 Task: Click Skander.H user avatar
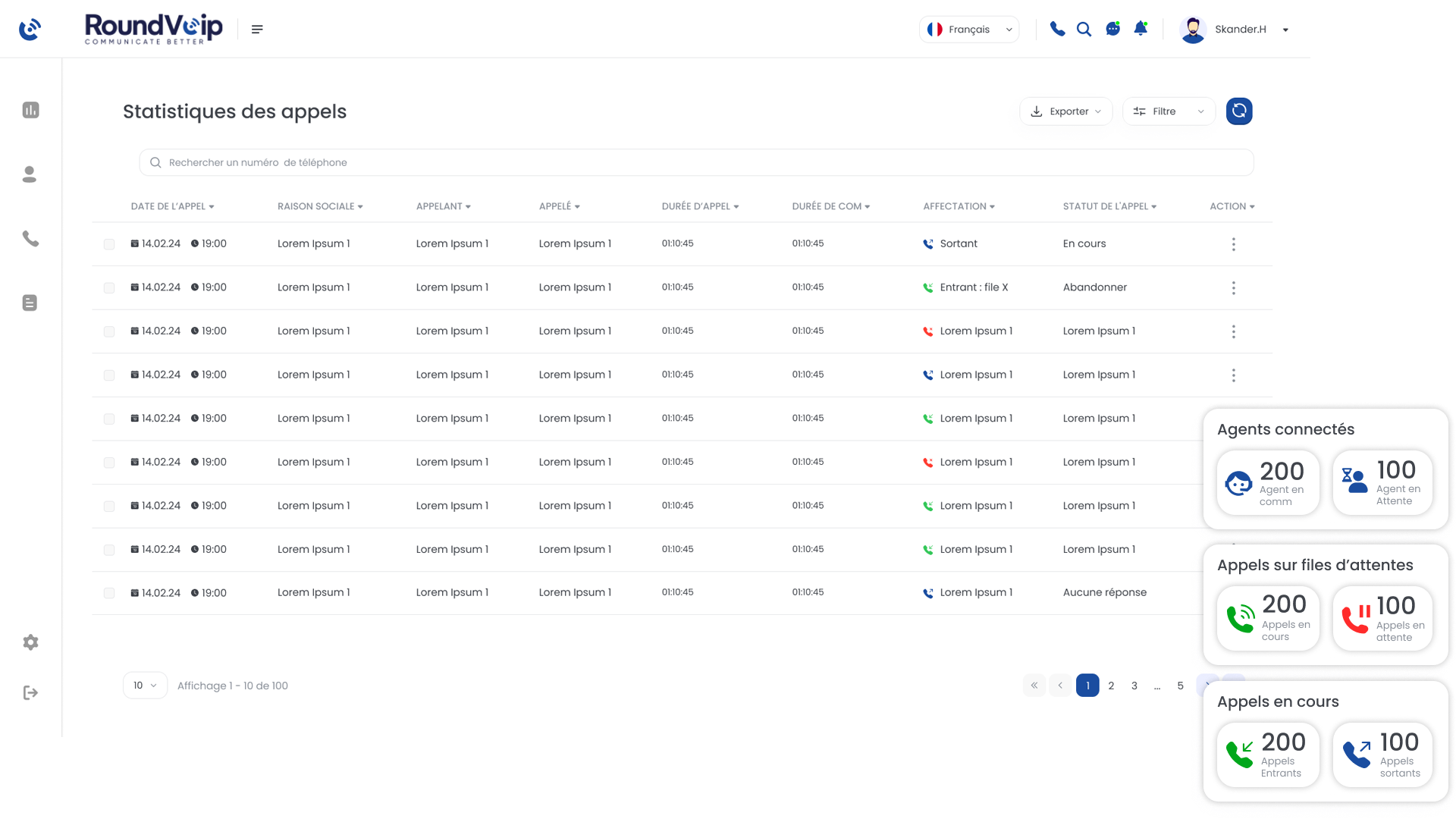[1193, 30]
